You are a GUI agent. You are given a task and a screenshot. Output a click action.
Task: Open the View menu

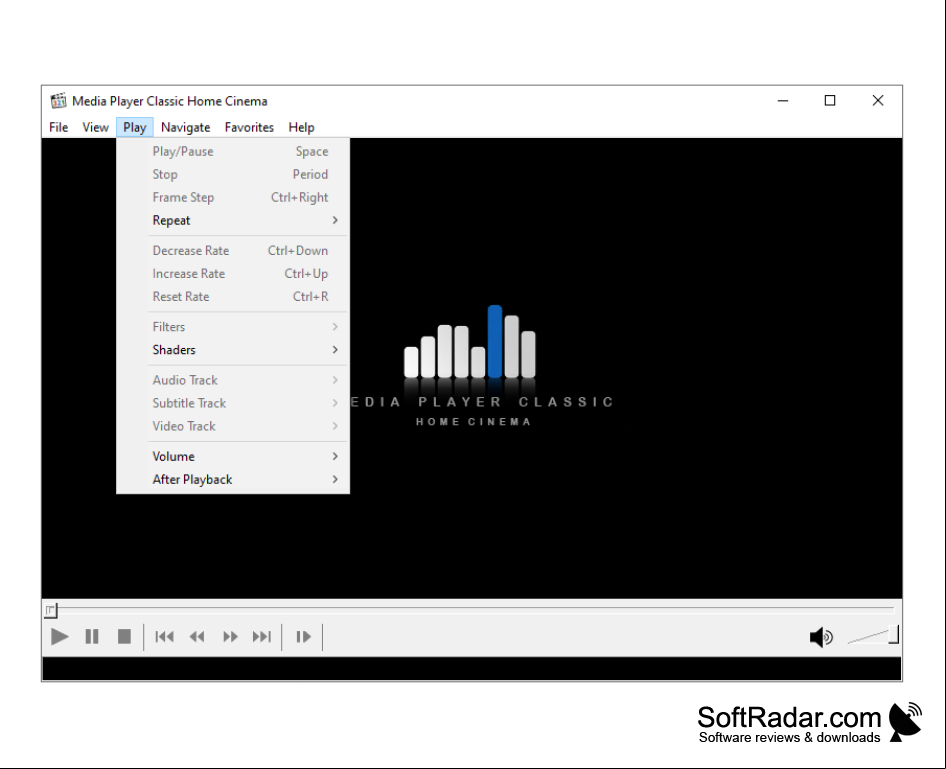click(95, 127)
